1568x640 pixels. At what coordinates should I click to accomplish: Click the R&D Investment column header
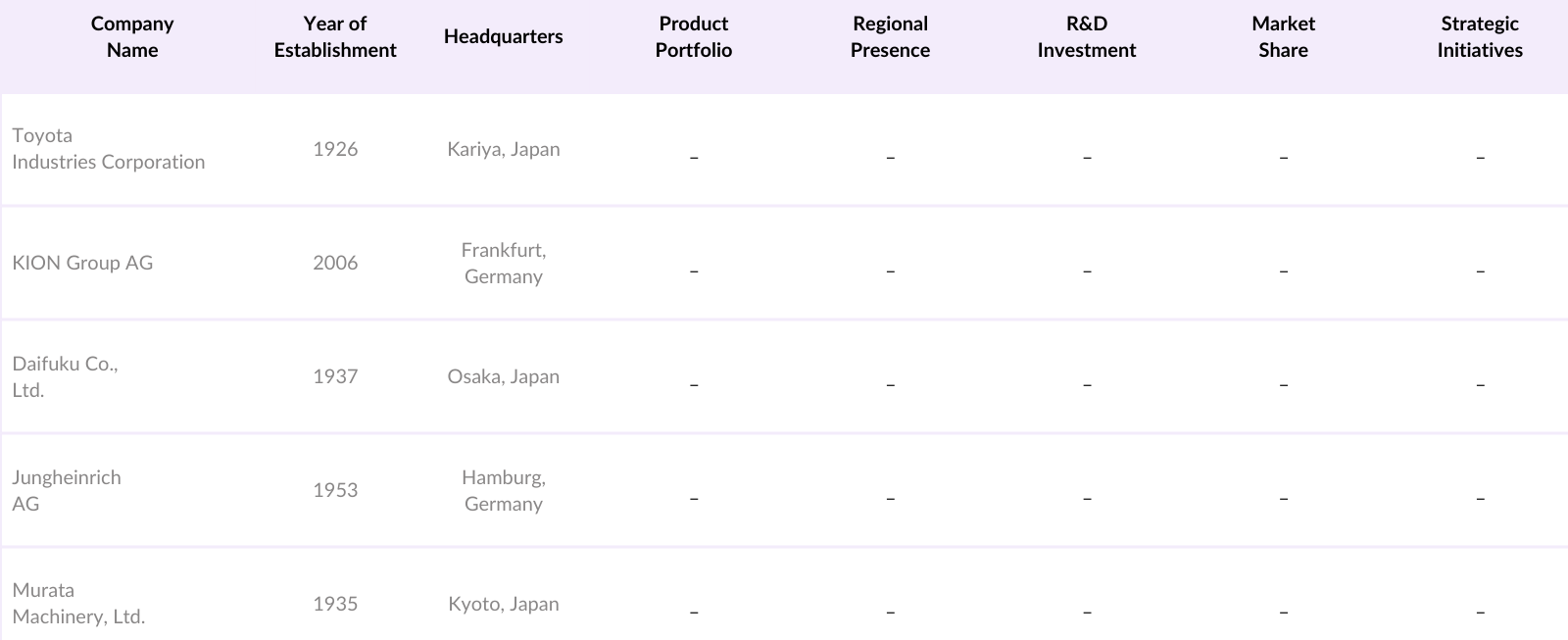[x=1087, y=37]
